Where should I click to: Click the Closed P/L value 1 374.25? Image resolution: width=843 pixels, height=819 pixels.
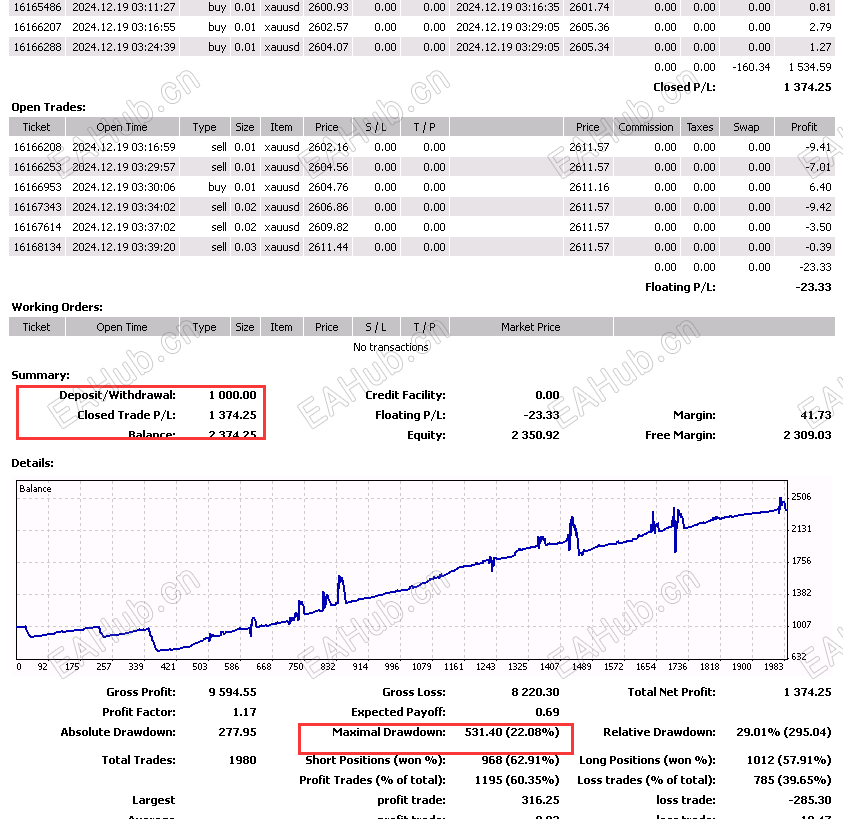pos(808,87)
